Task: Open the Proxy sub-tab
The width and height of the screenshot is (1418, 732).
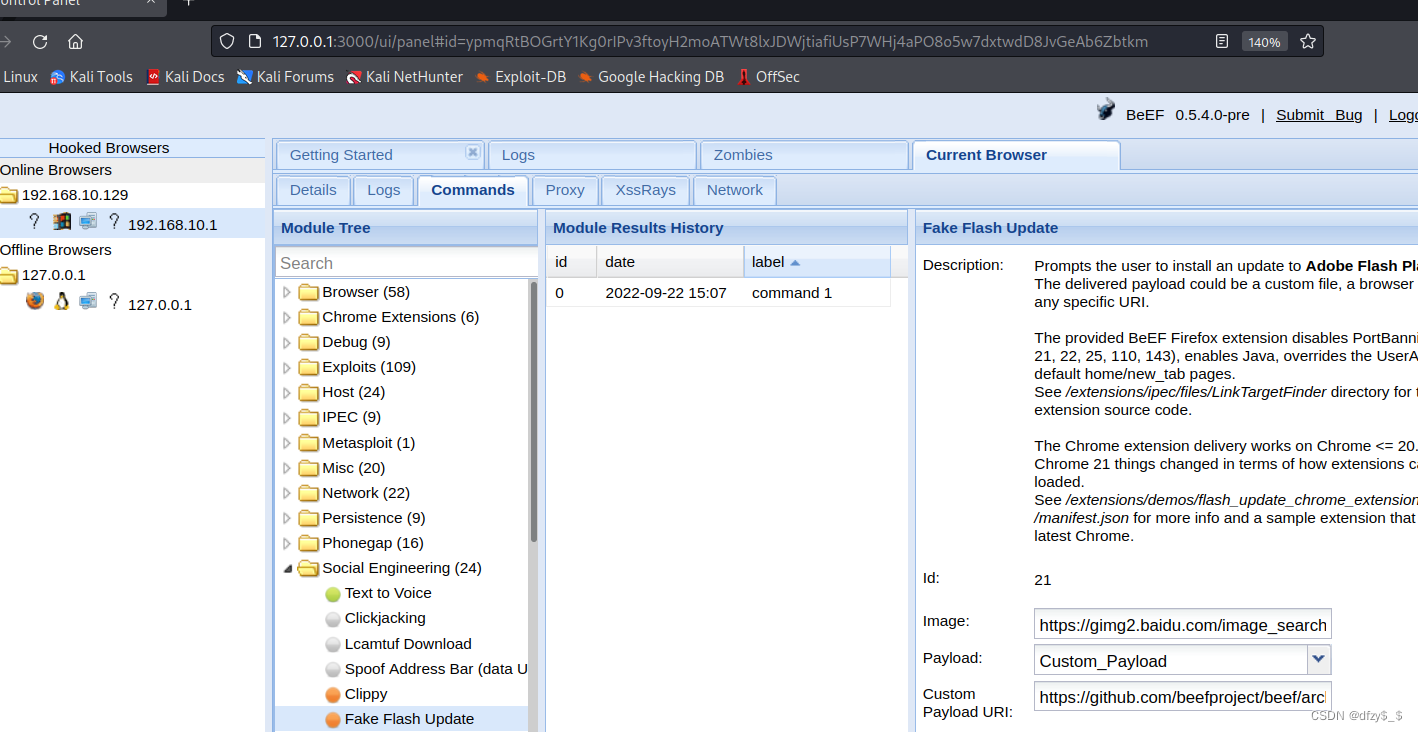Action: pyautogui.click(x=565, y=190)
